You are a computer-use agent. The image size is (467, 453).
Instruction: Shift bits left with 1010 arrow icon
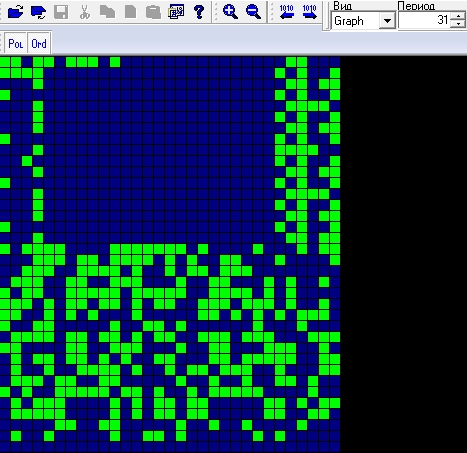coord(286,12)
